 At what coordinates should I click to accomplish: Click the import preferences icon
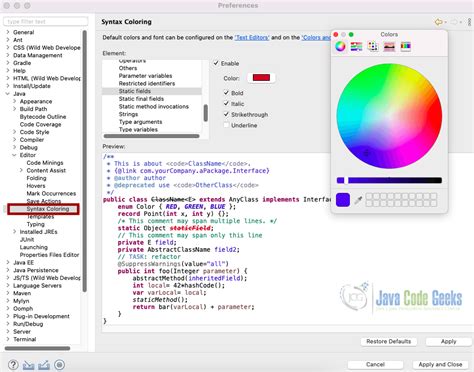pos(28,365)
